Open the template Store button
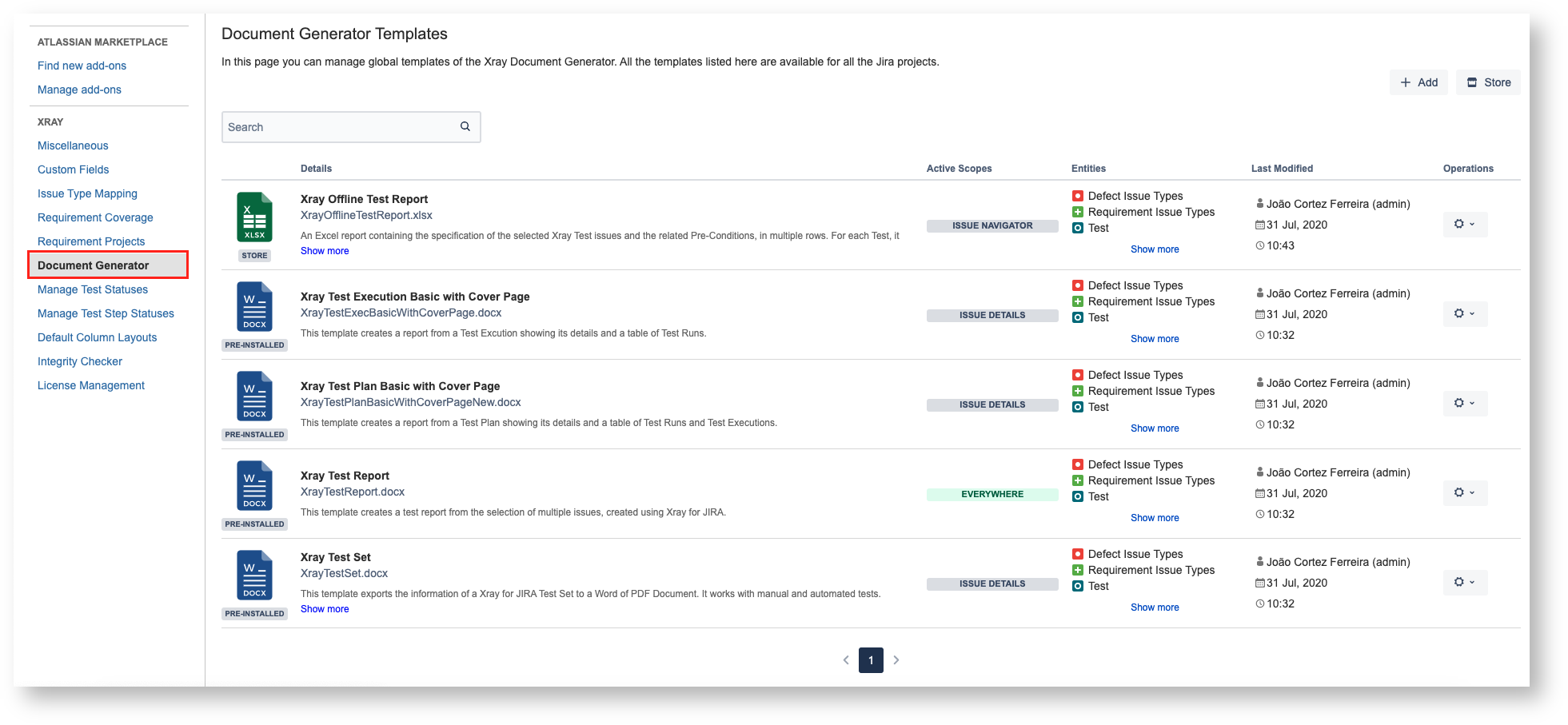1568x725 pixels. 1488,82
